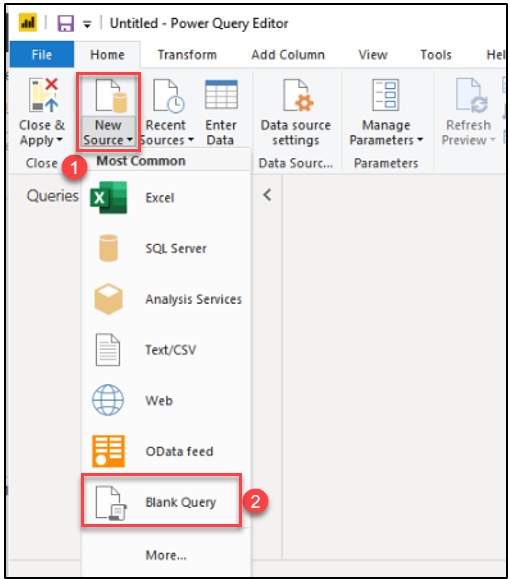
Task: Click the save icon in title bar
Action: (65, 24)
